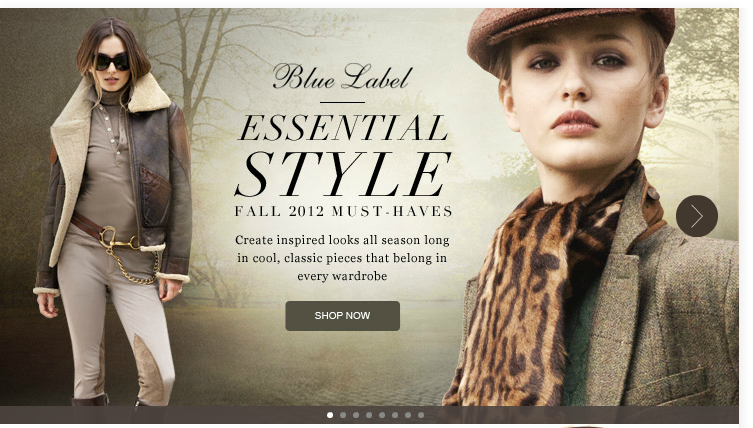This screenshot has height=428, width=753.
Task: Choose the sixth carousel slide dot
Action: tap(395, 415)
